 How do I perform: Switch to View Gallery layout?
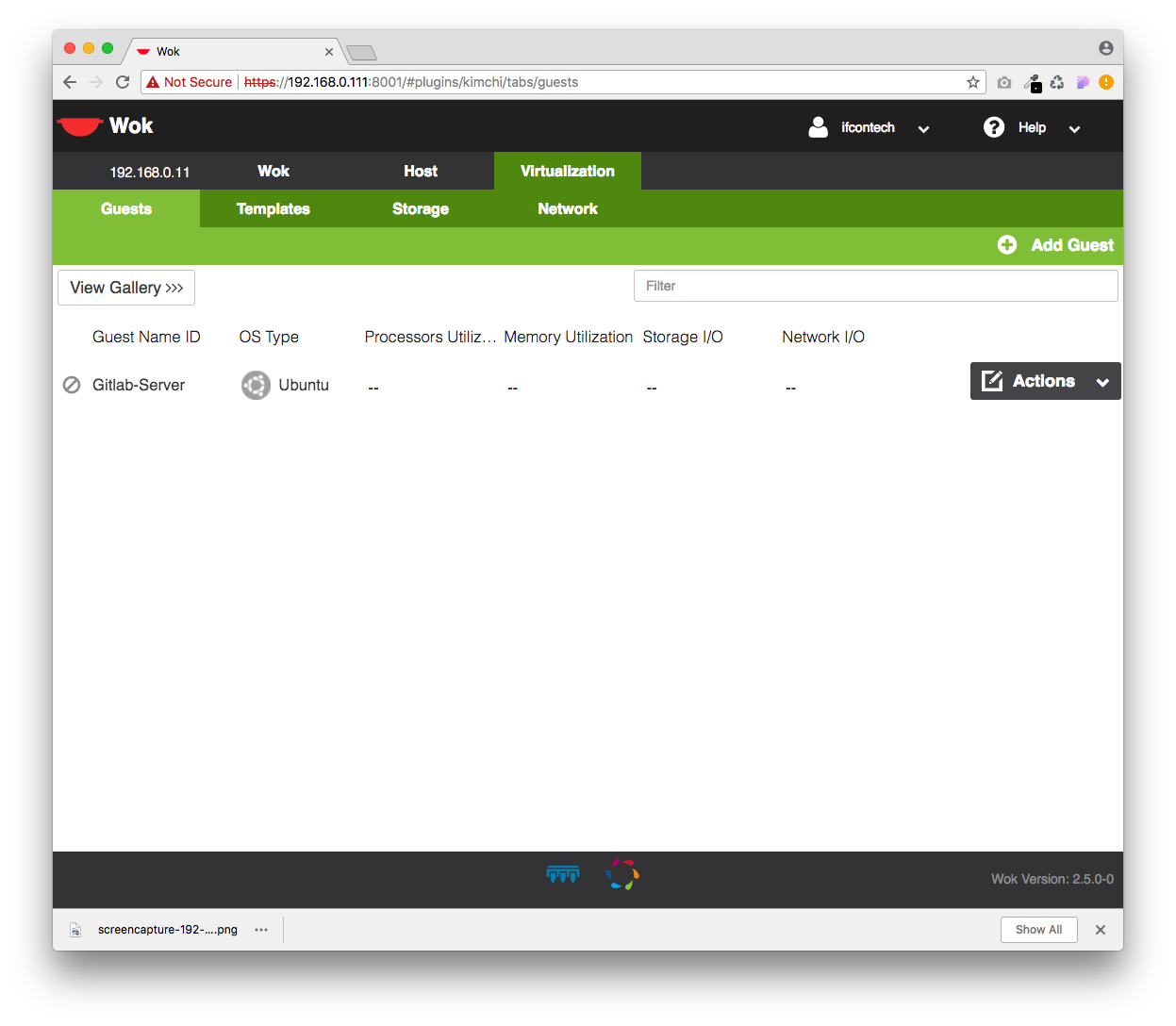126,288
